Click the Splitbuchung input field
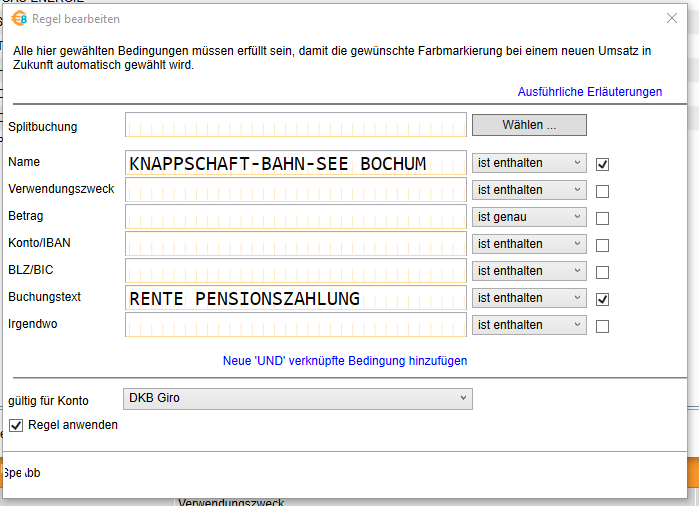The image size is (699, 506). [x=296, y=125]
